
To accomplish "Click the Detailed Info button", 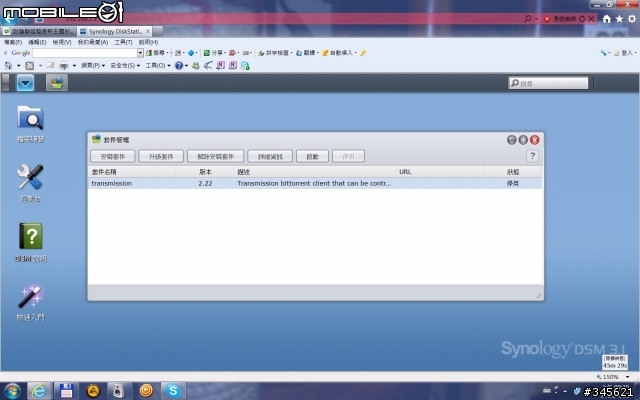I will [270, 156].
